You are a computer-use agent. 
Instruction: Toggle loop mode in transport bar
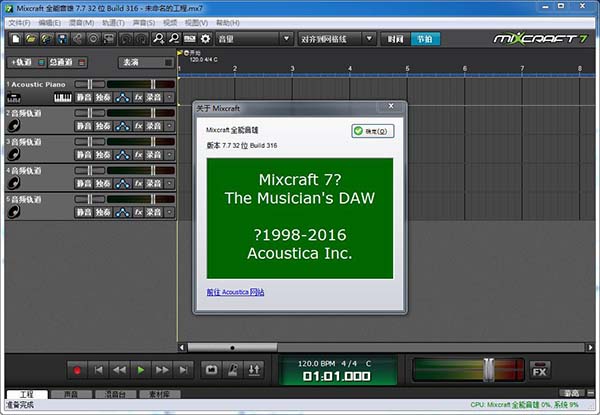pyautogui.click(x=211, y=370)
